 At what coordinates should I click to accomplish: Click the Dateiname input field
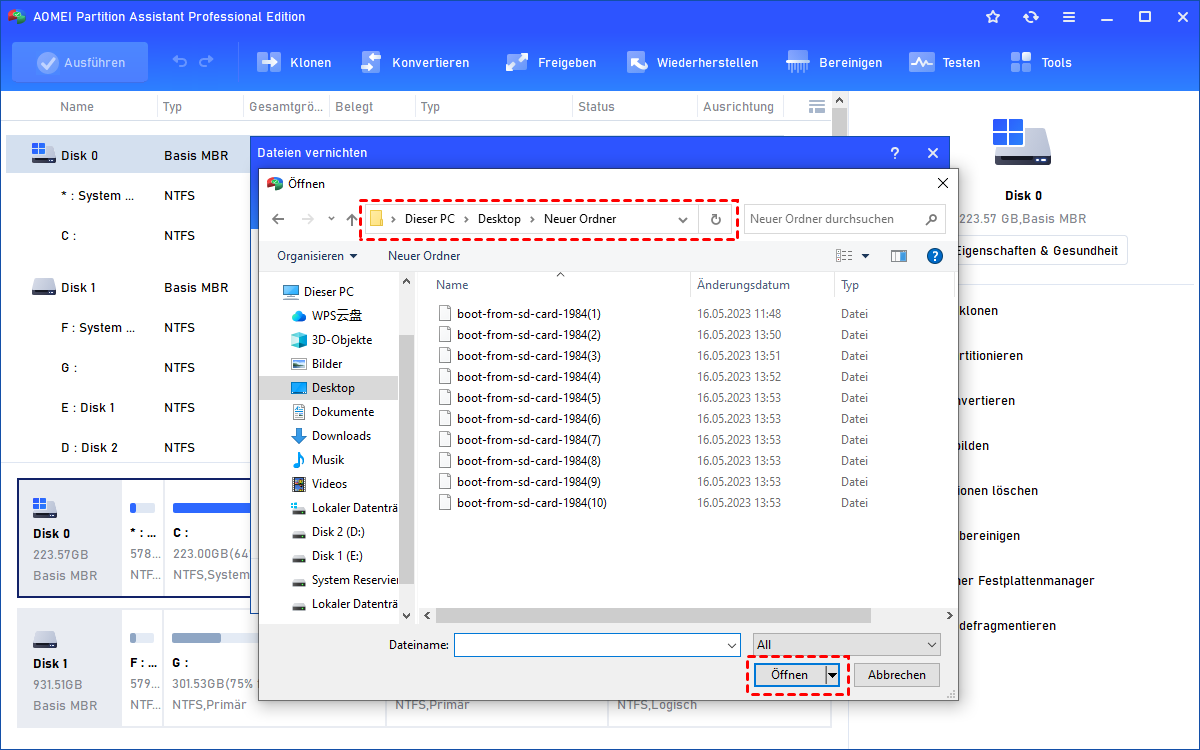(x=588, y=646)
